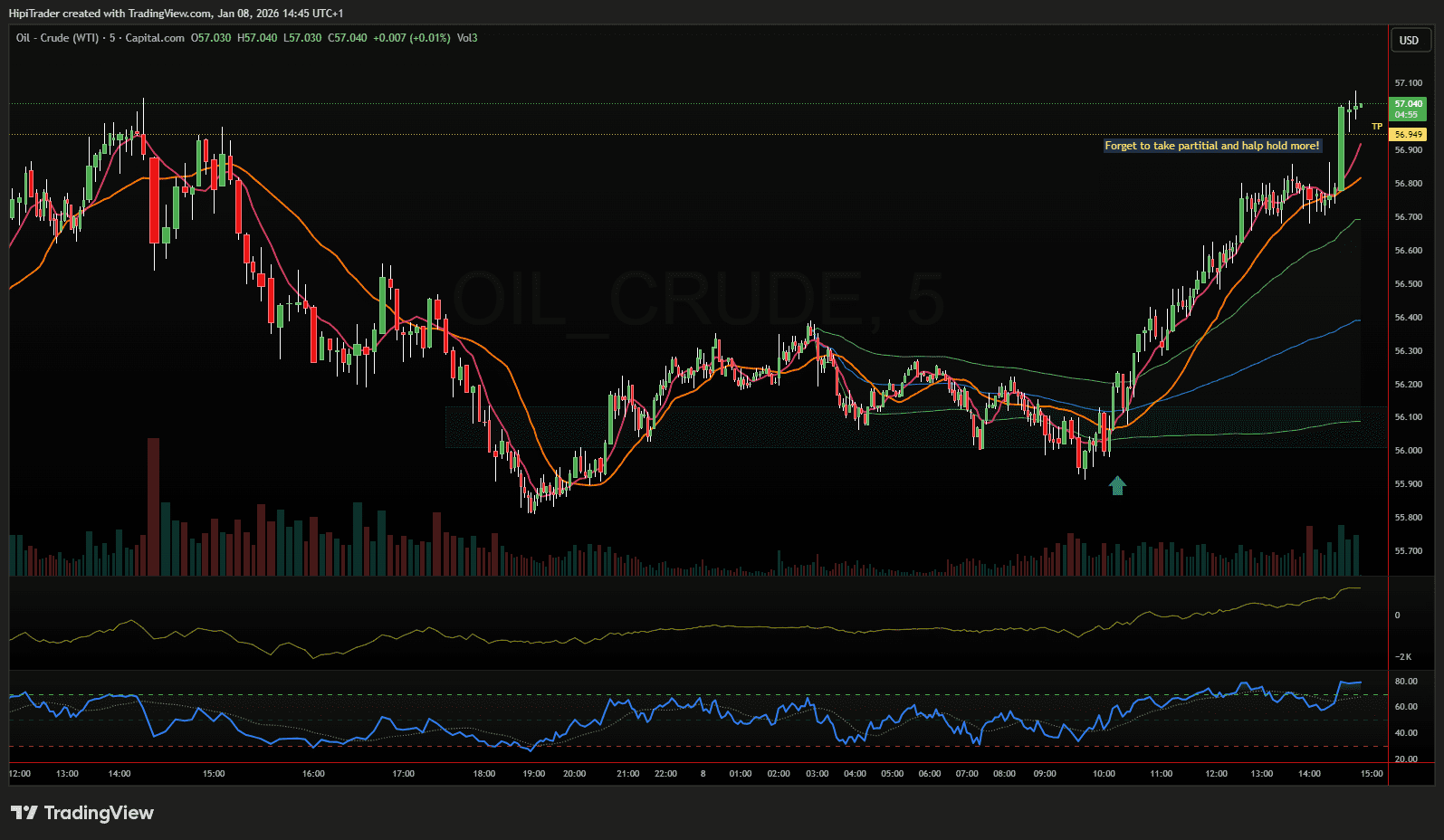Click the 10:00 label on the time axis

tap(1104, 774)
